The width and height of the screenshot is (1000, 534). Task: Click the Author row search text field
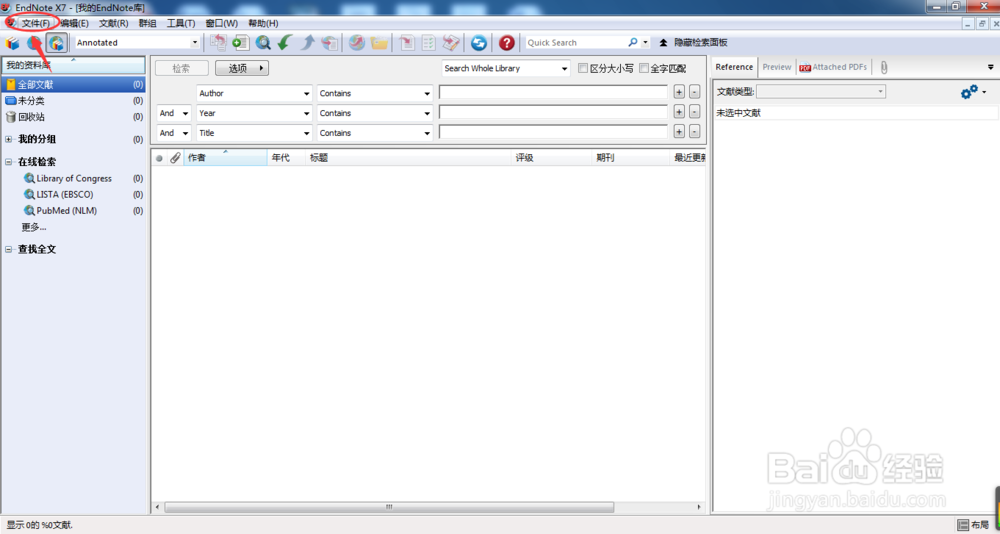tap(553, 93)
